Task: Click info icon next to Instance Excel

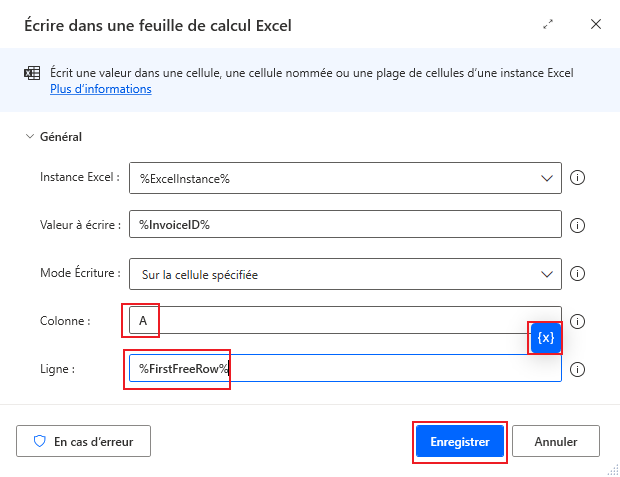Action: [577, 178]
